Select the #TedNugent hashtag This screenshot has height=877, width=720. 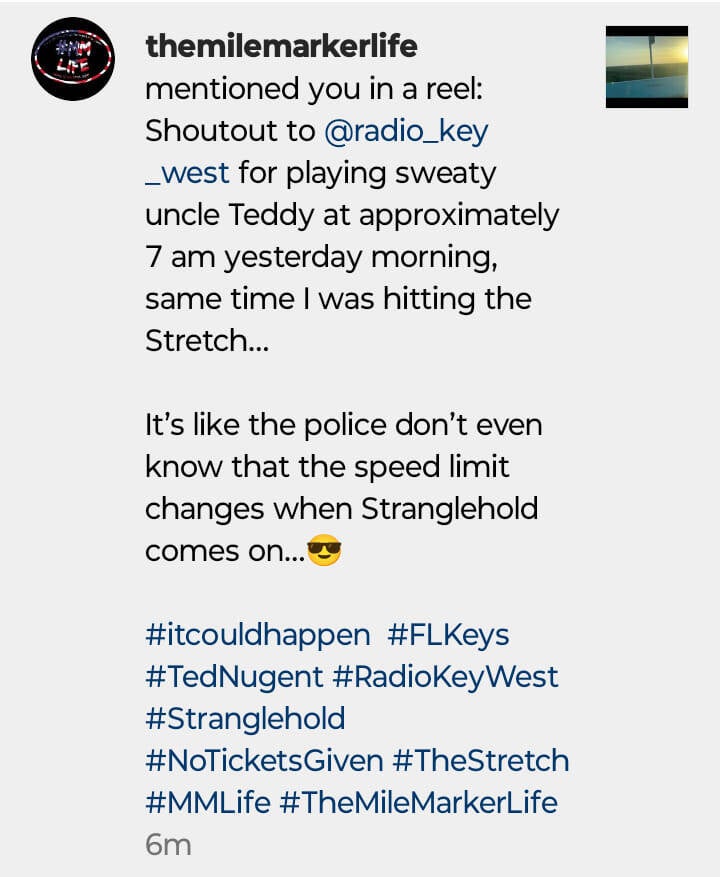click(234, 676)
